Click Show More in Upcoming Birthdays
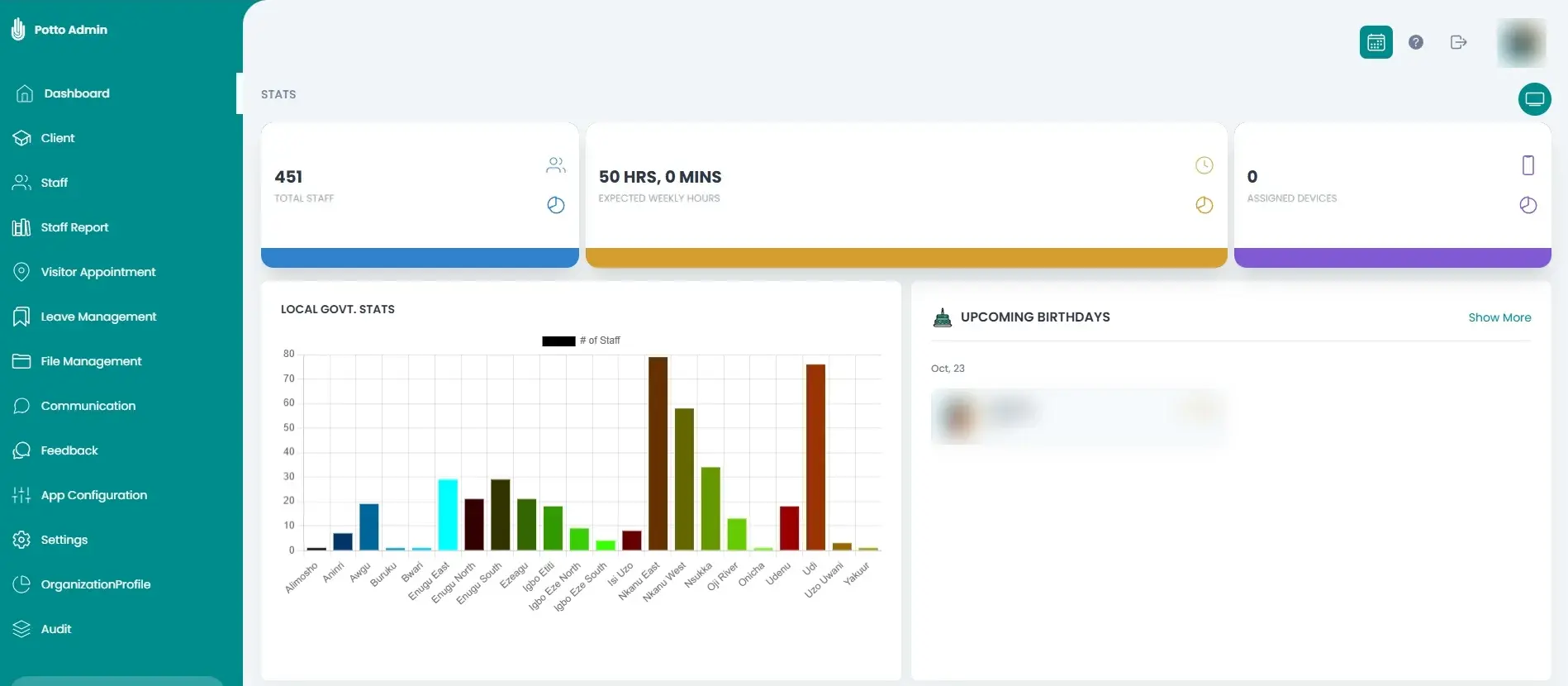This screenshot has width=1568, height=686. [x=1499, y=317]
